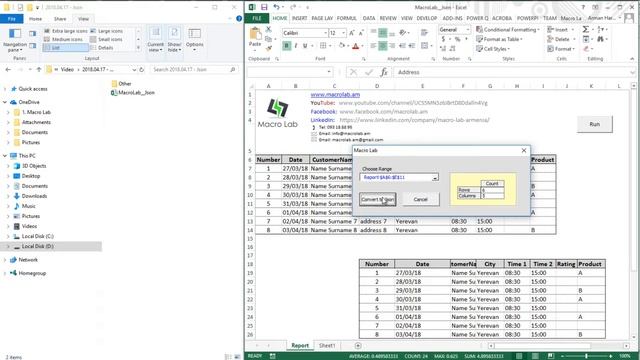Toggle Bold formatting in Excel
The width and height of the screenshot is (640, 360).
pyautogui.click(x=286, y=46)
